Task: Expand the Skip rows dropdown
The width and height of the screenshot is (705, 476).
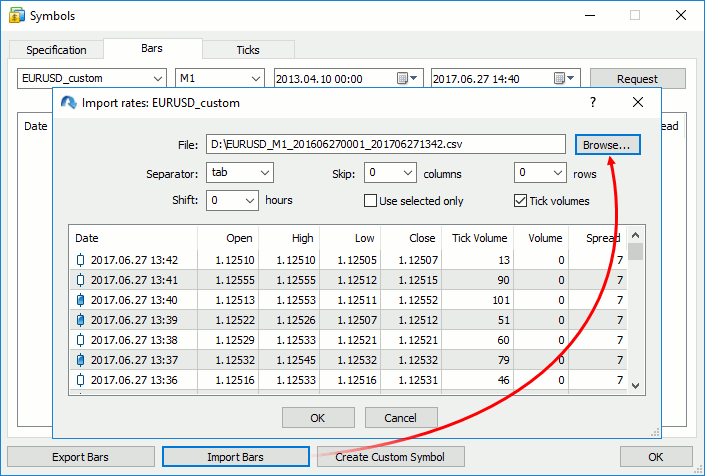Action: 541,173
